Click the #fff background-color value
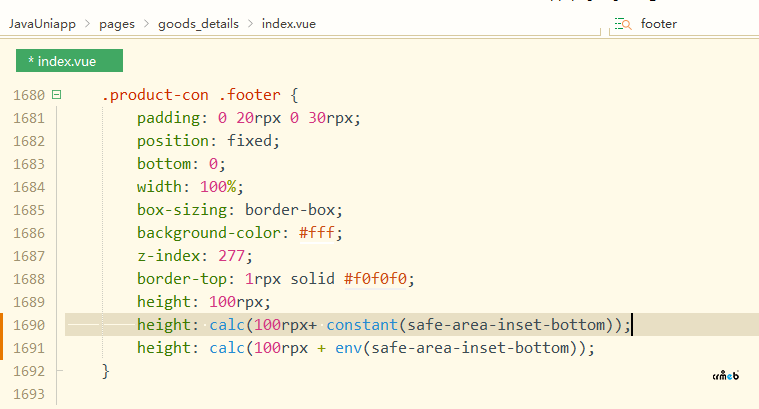Image resolution: width=759 pixels, height=409 pixels. 322,233
